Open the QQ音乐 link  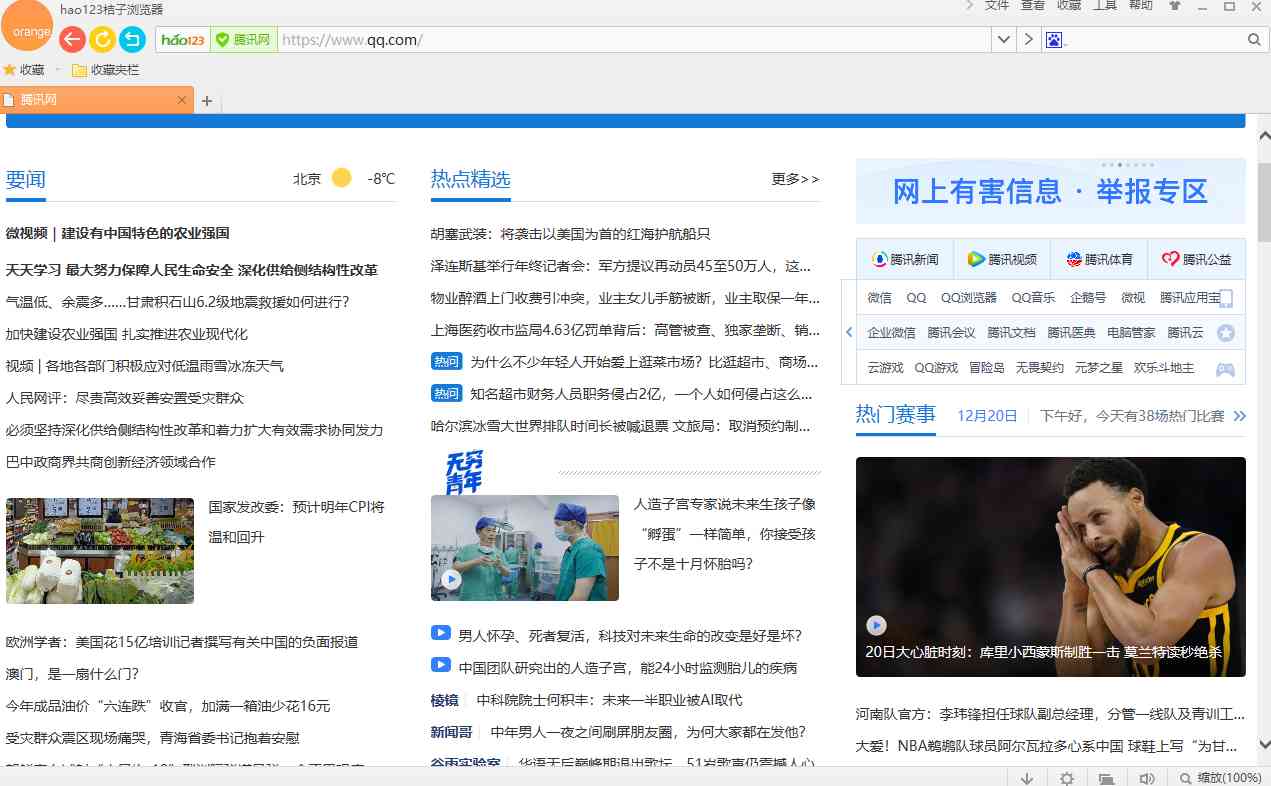point(1033,298)
